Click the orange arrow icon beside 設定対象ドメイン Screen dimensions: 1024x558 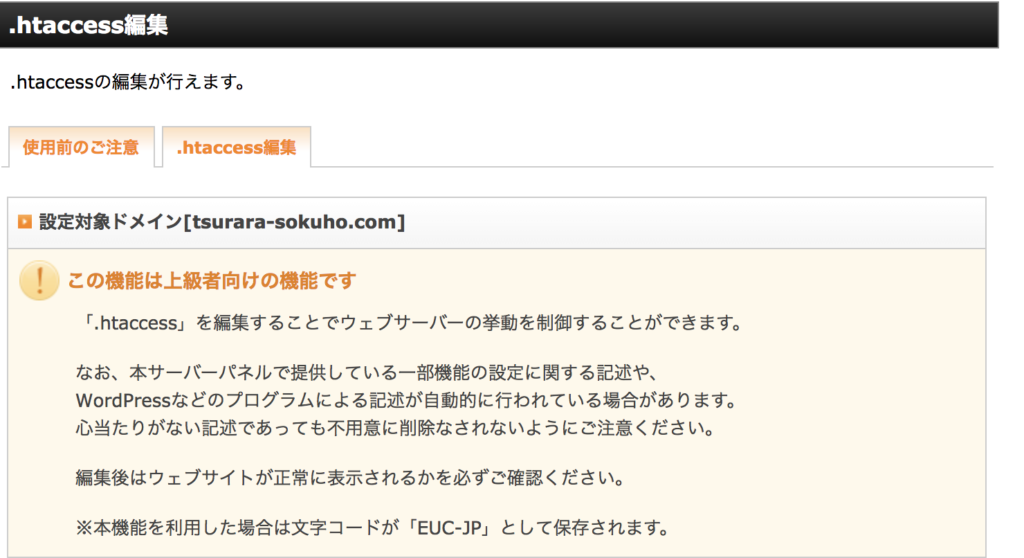tap(26, 222)
